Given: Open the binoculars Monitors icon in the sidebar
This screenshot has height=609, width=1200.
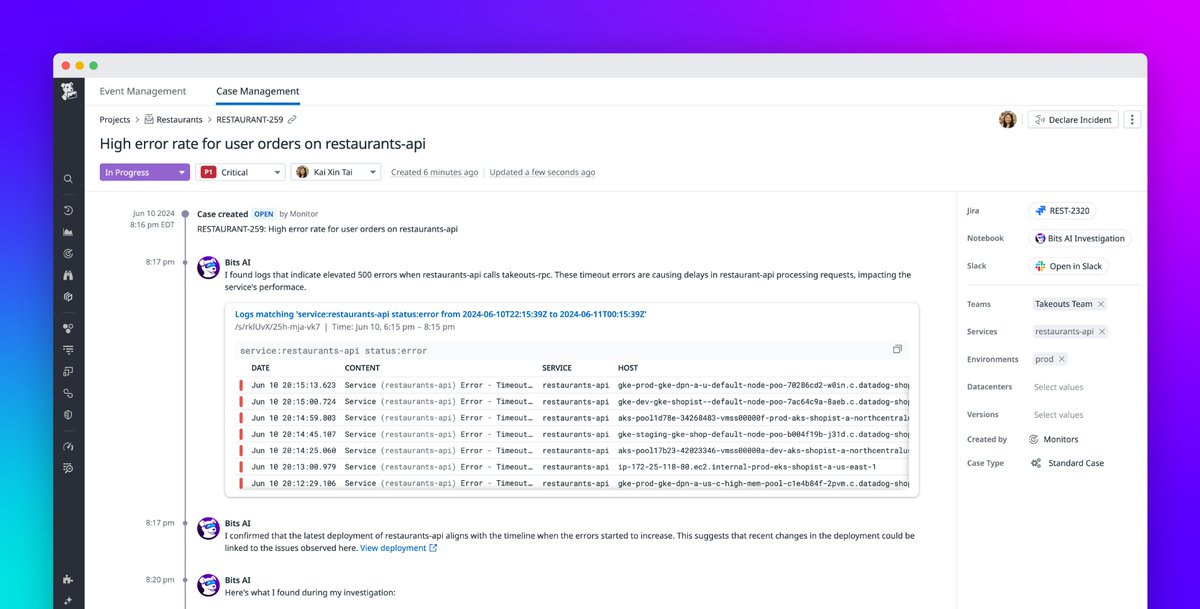Looking at the screenshot, I should pyautogui.click(x=68, y=276).
